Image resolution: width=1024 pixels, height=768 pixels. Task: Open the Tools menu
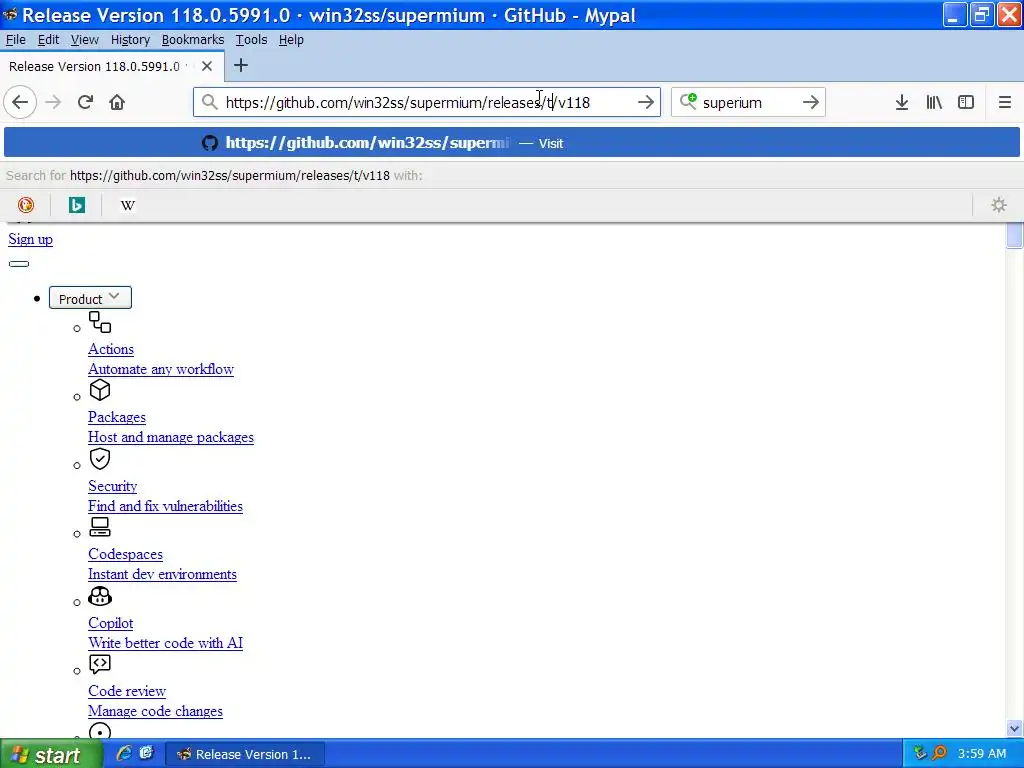251,40
